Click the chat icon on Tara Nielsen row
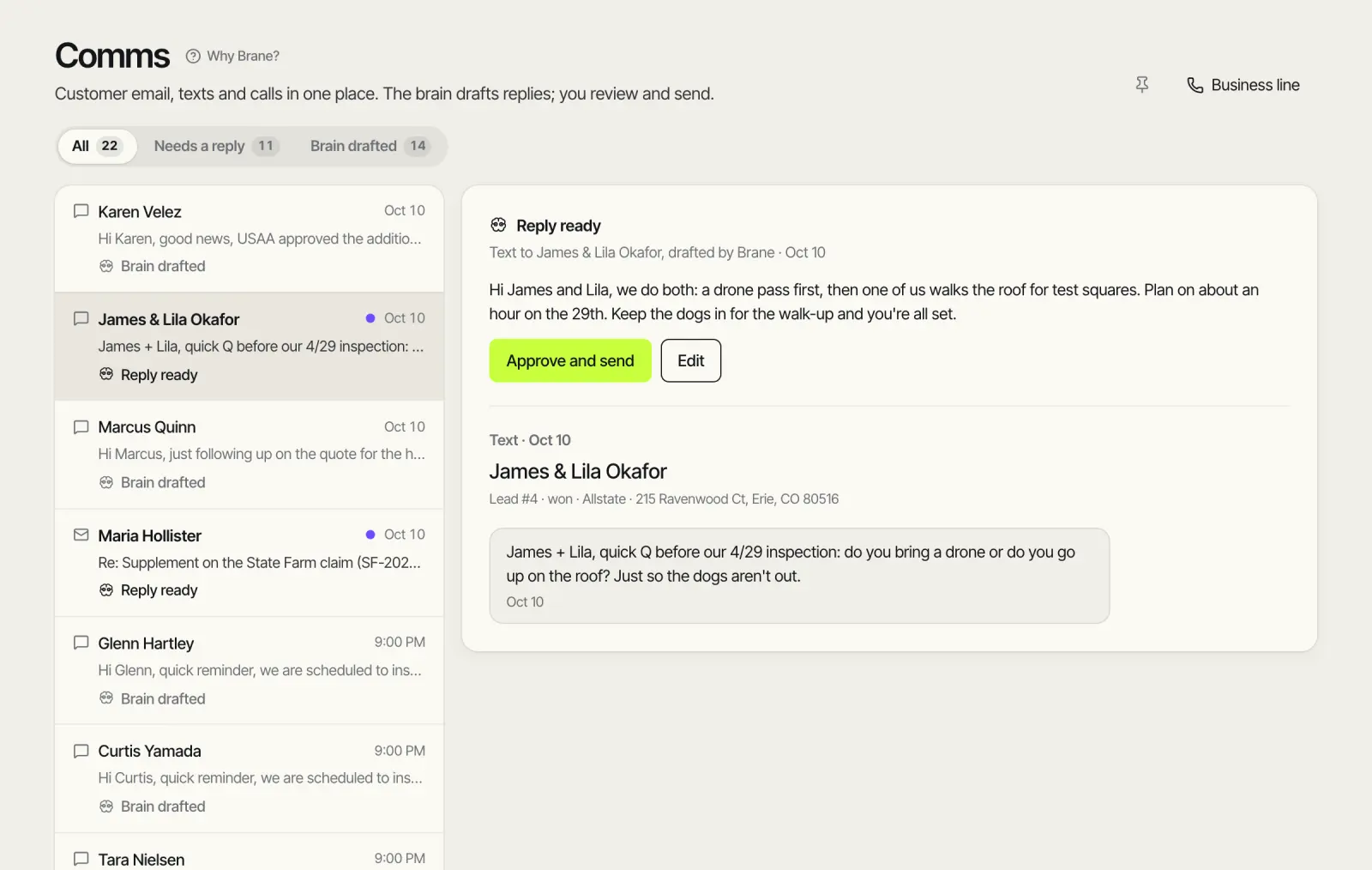This screenshot has width=1372, height=870. click(81, 859)
